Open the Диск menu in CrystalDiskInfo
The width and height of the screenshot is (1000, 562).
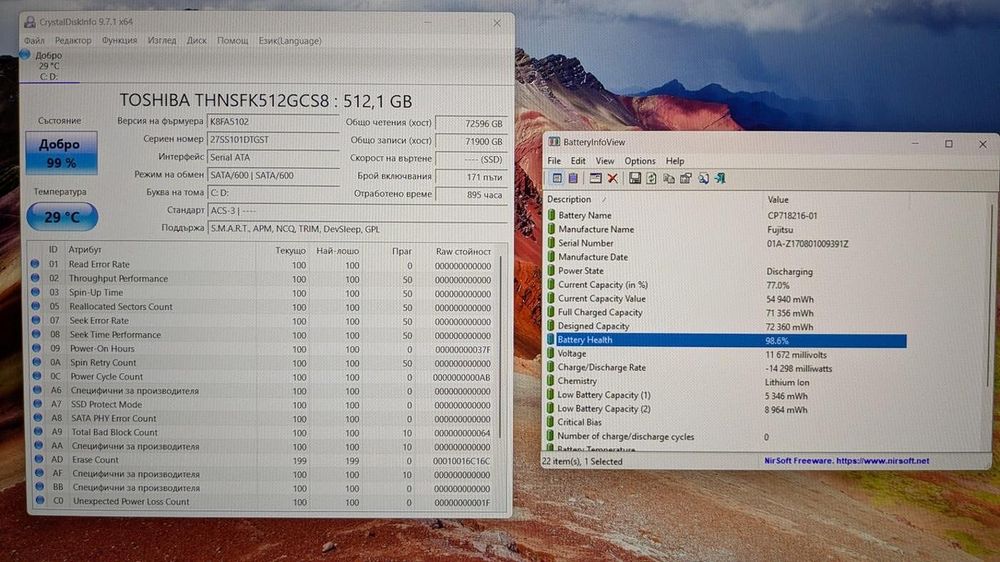(x=196, y=40)
